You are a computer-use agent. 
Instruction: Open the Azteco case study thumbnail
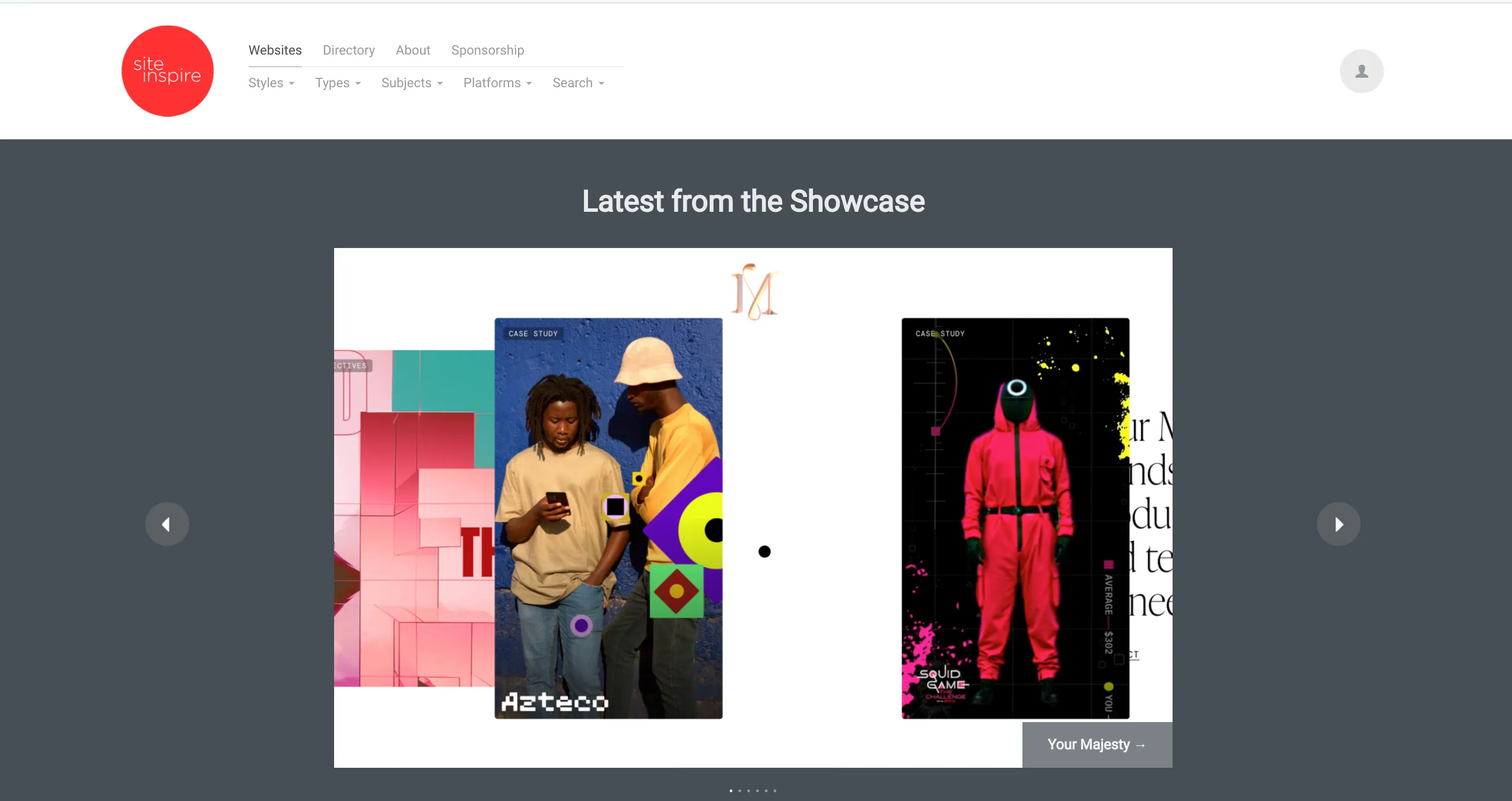(x=608, y=518)
